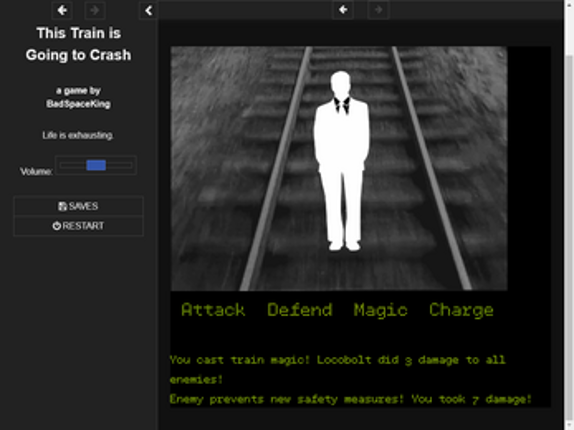The height and width of the screenshot is (430, 574).
Task: Go forward with the sidebar's right arrow
Action: pyautogui.click(x=95, y=10)
